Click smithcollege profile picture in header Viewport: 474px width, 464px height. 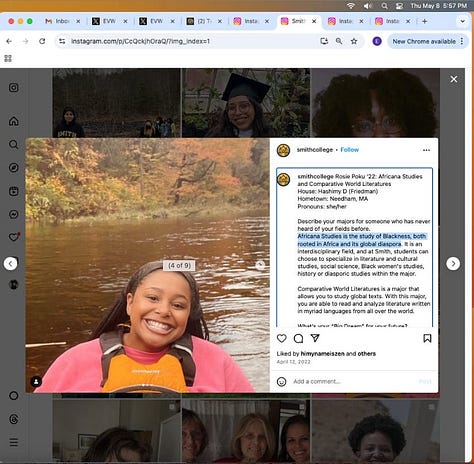283,150
